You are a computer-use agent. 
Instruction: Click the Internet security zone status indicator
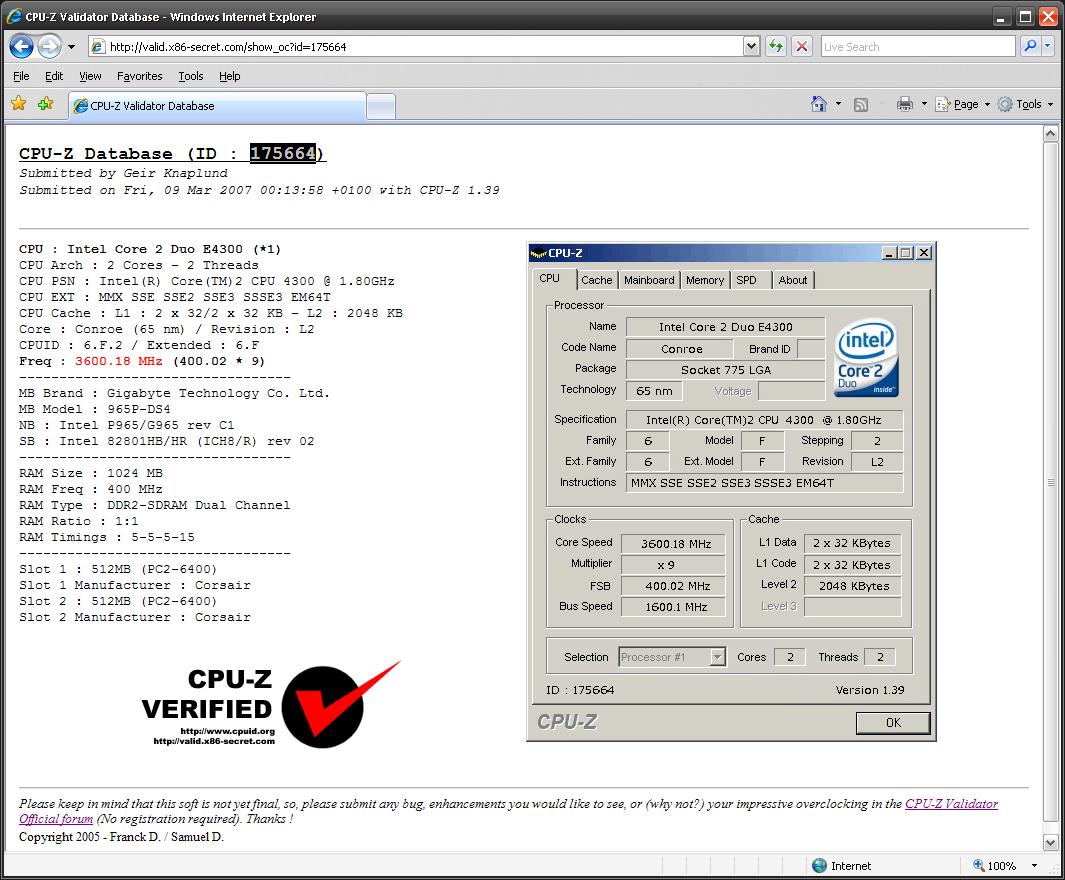842,866
